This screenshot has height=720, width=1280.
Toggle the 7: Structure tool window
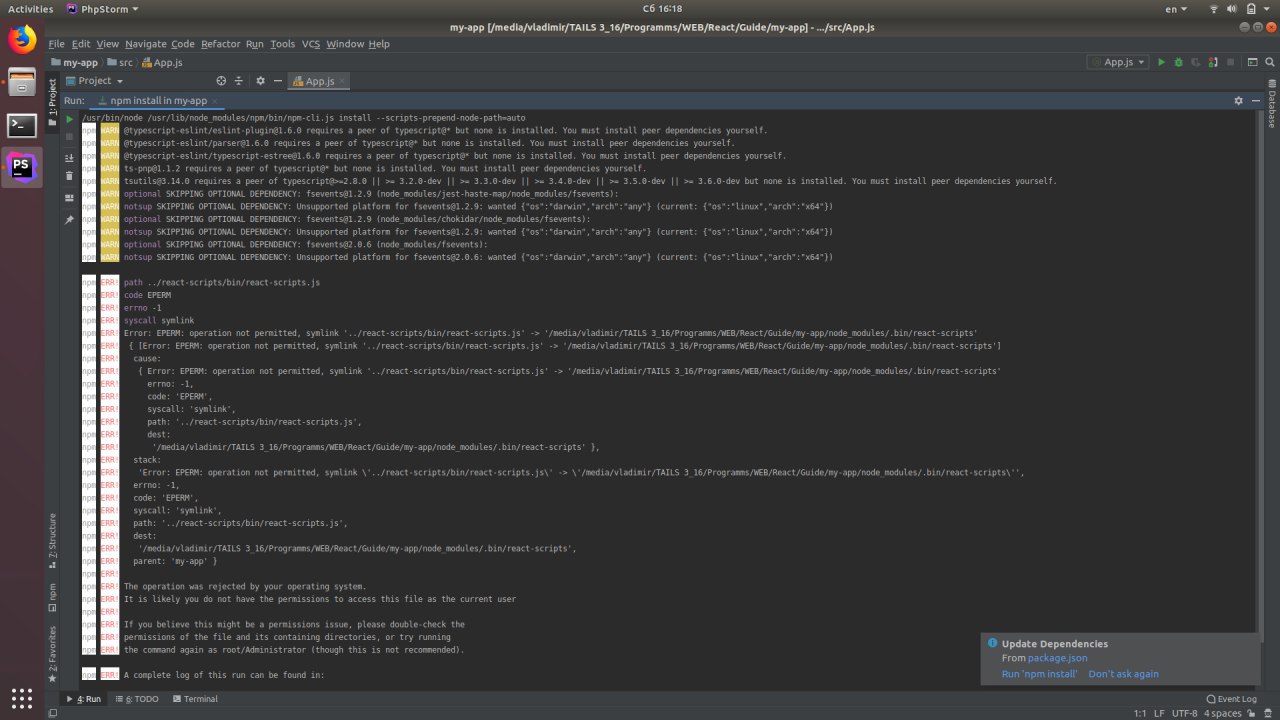pos(53,541)
